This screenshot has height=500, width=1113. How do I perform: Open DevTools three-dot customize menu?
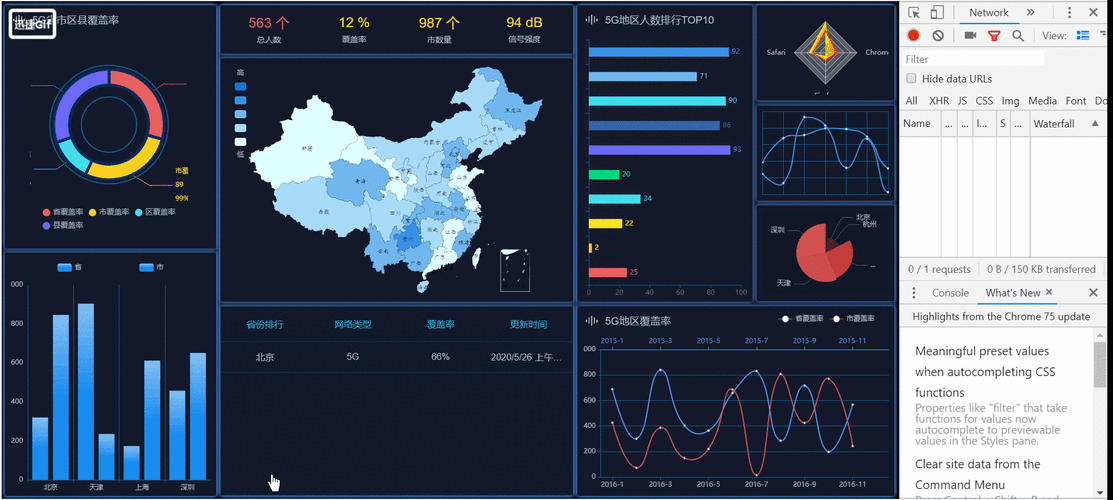(x=1069, y=13)
